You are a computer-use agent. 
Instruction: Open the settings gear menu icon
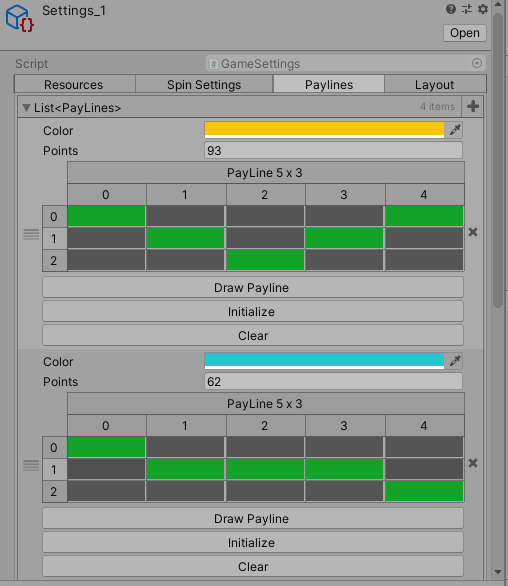(483, 9)
